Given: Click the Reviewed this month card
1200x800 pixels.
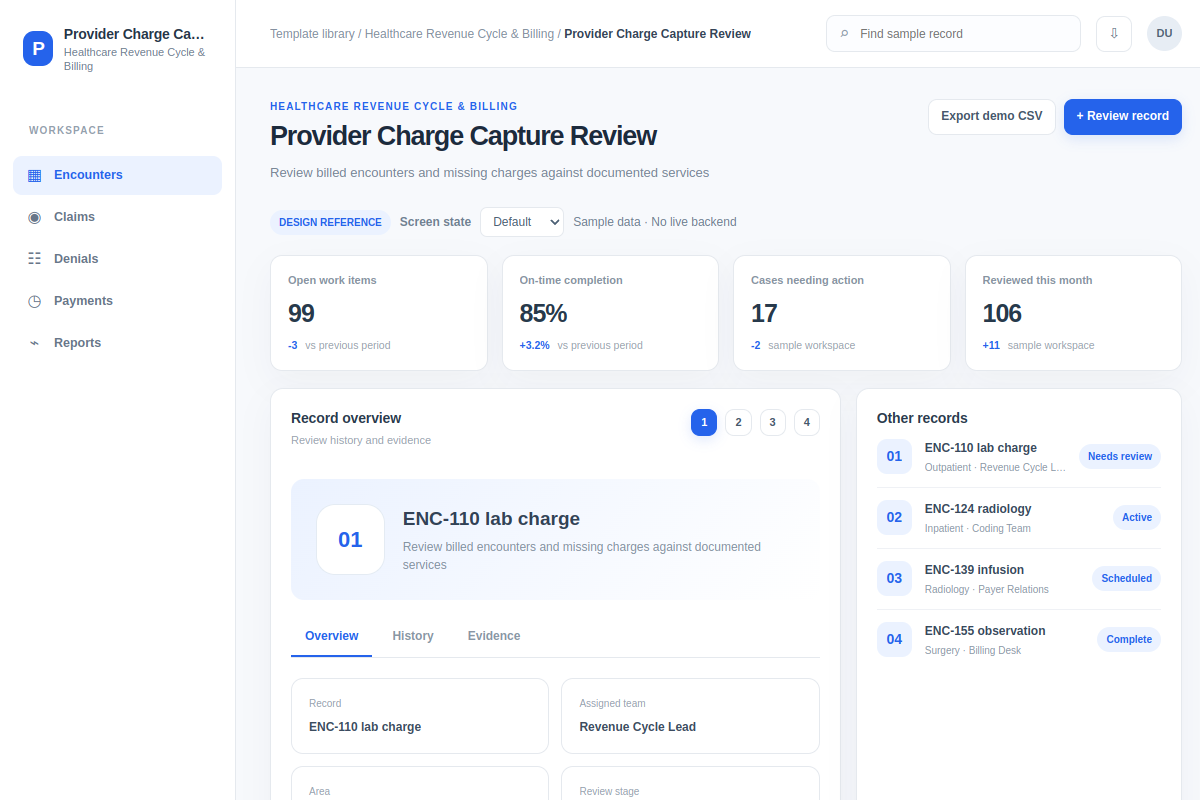Looking at the screenshot, I should point(1073,313).
